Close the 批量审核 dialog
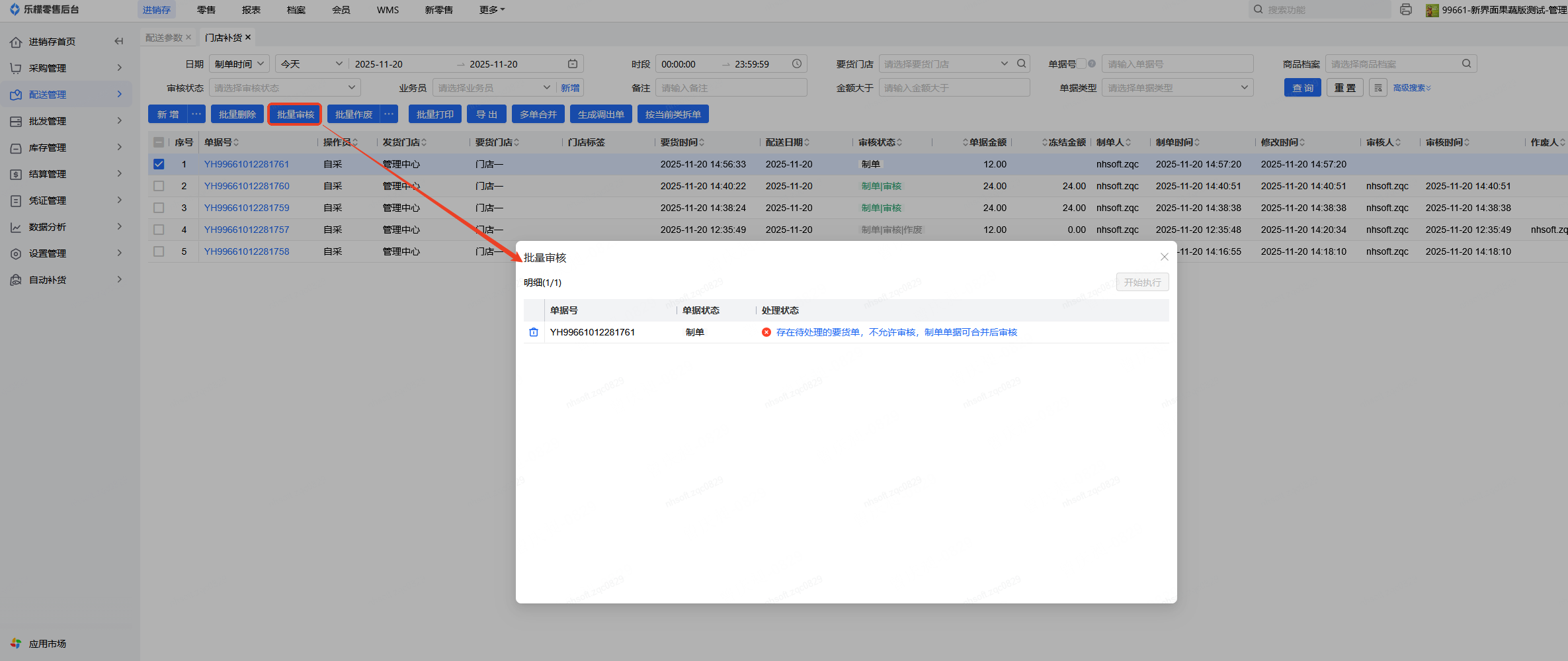The height and width of the screenshot is (661, 1568). (1165, 257)
